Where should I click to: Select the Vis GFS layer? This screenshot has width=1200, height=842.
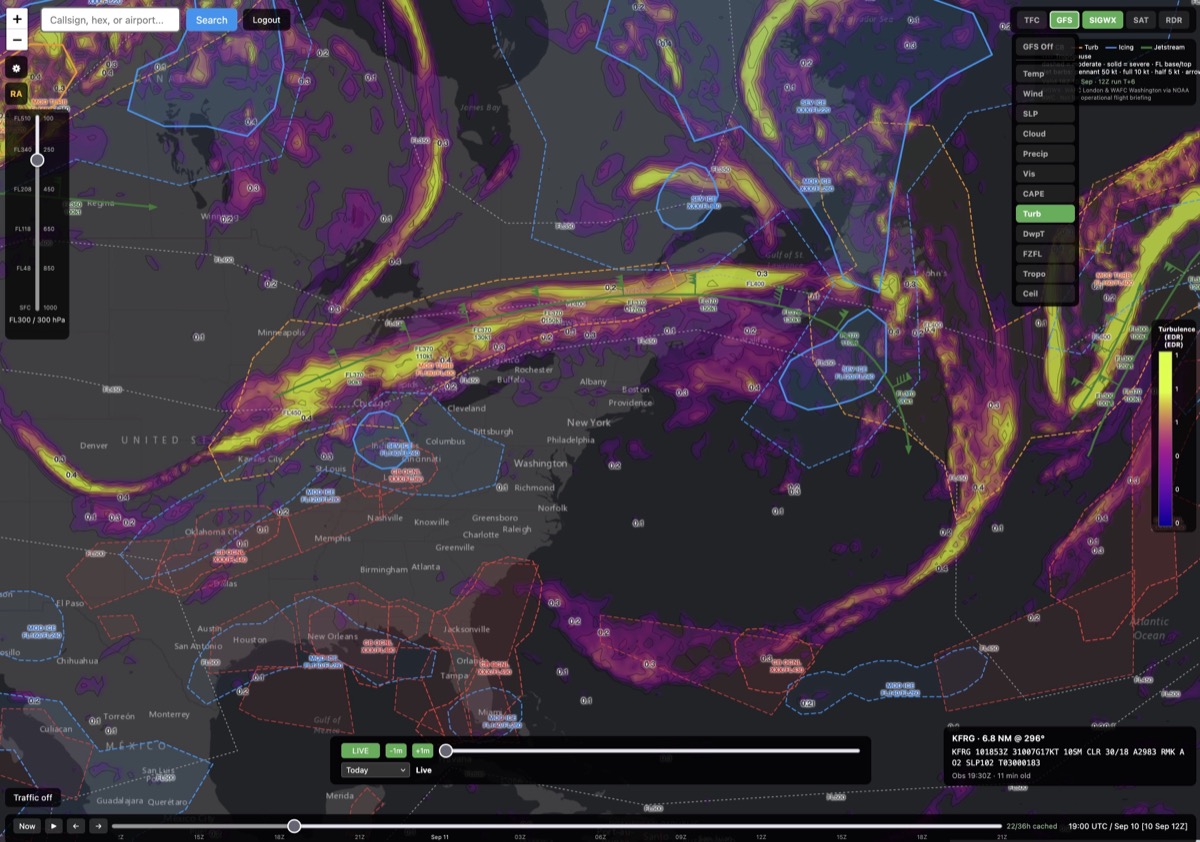pos(1045,174)
